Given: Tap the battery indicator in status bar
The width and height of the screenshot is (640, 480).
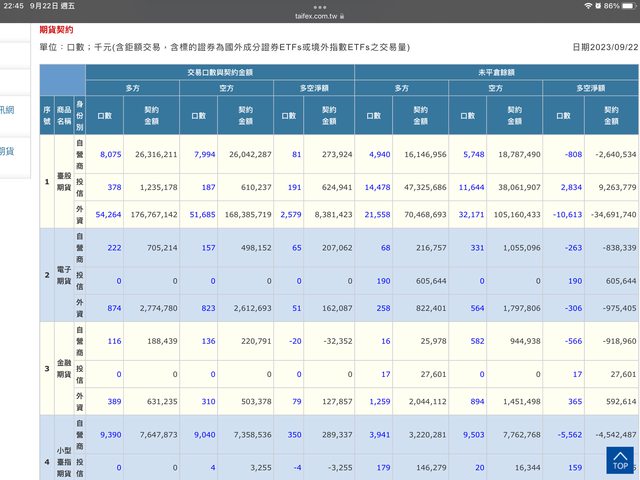Looking at the screenshot, I should (626, 6).
